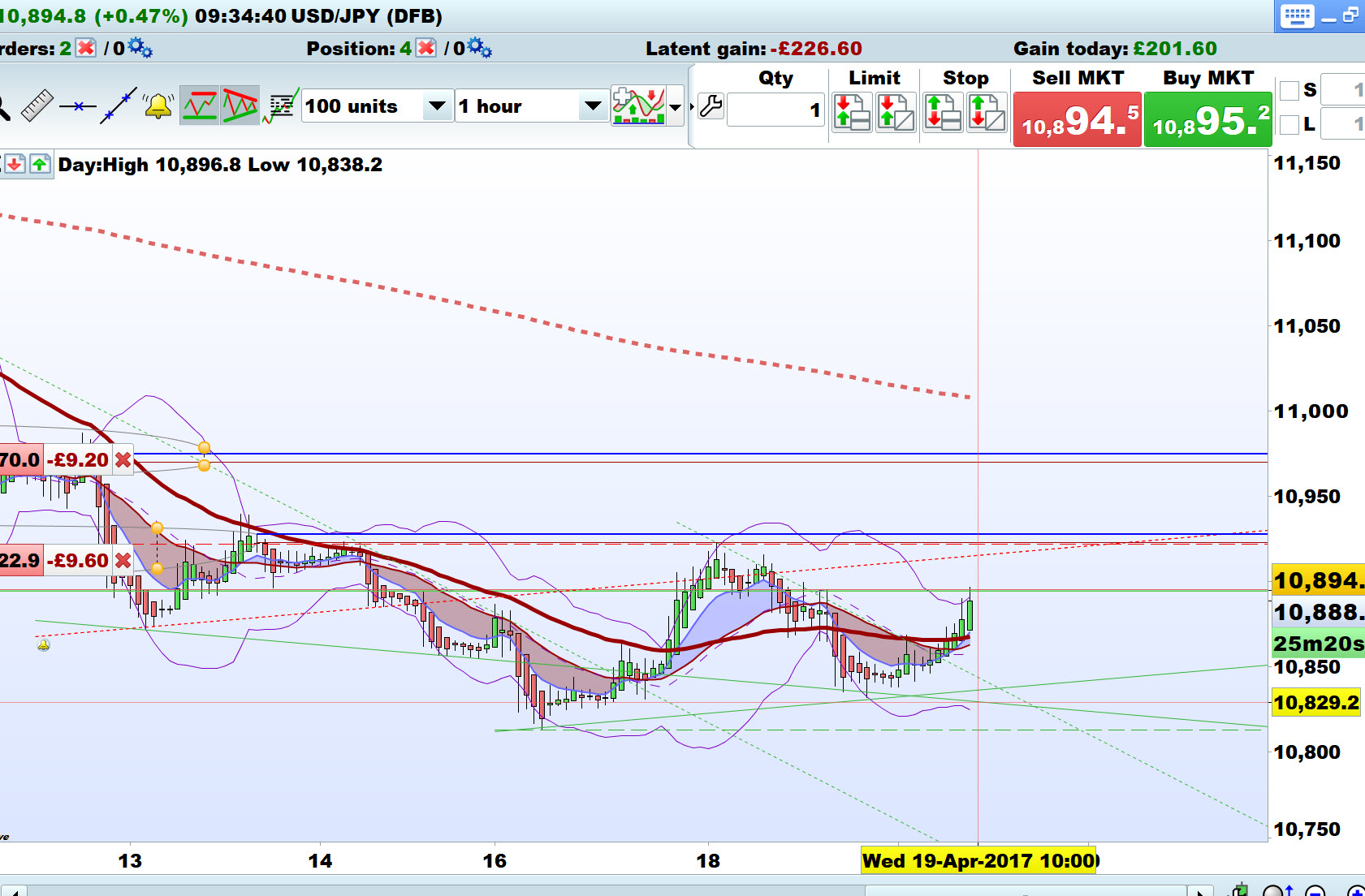1365x896 pixels.
Task: Sell at market price 10,894.5
Action: pos(1078,119)
